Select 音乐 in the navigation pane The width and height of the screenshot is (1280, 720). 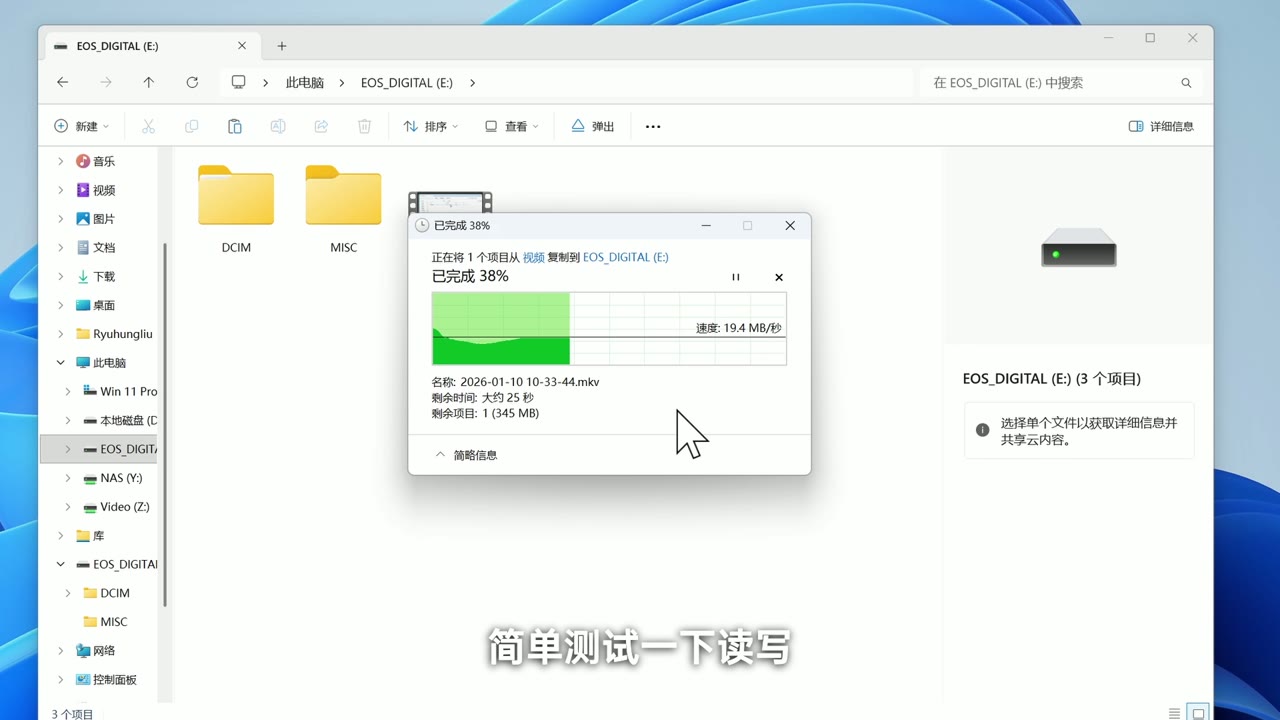pos(104,161)
